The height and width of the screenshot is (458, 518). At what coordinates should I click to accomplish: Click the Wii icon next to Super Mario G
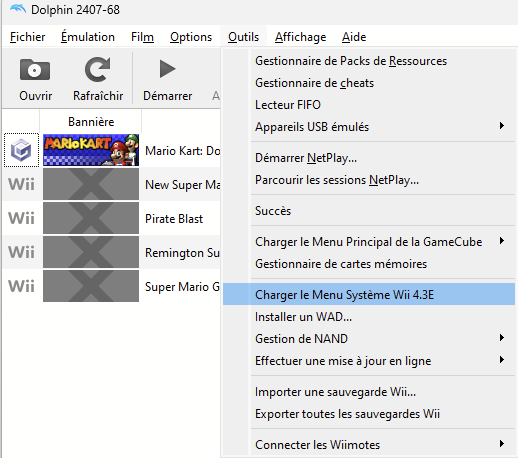21,286
